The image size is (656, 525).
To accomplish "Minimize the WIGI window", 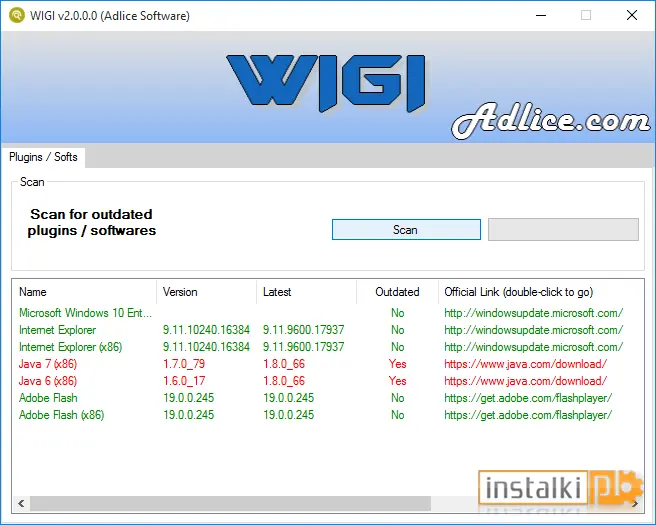I will tap(541, 15).
